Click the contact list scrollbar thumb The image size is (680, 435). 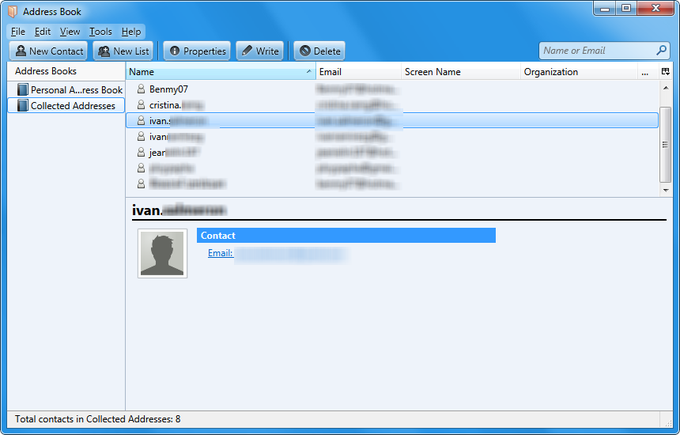(x=665, y=144)
